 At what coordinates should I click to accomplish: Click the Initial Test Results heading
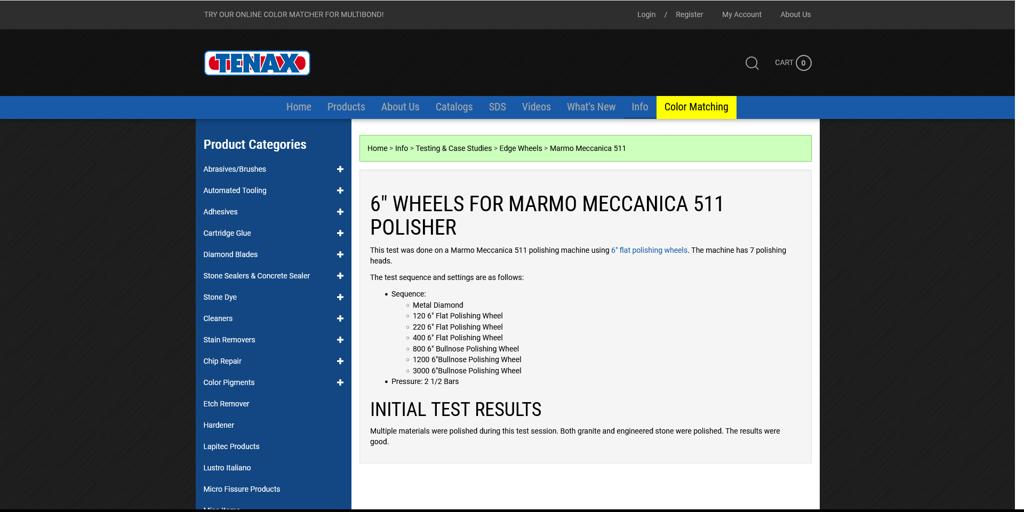[456, 409]
